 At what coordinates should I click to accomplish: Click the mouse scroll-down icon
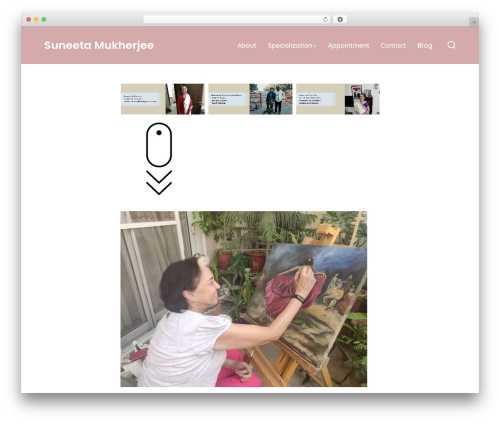click(159, 145)
